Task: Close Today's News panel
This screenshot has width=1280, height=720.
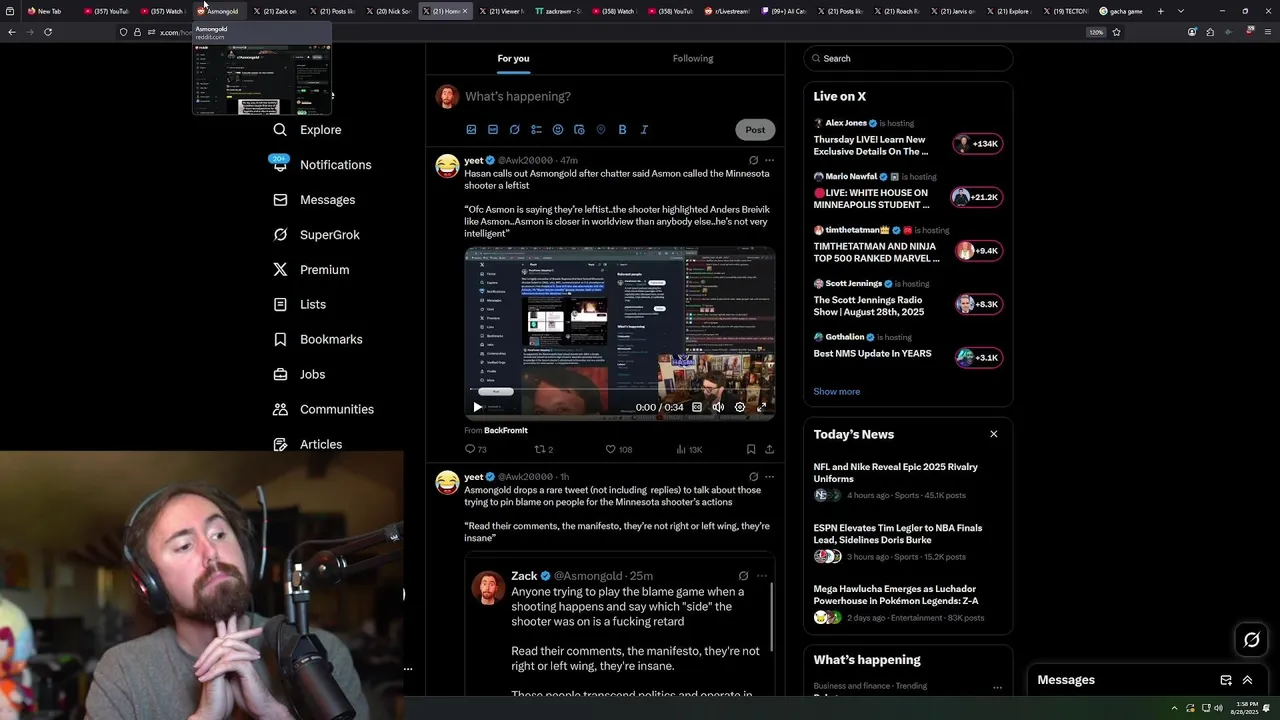Action: point(994,434)
